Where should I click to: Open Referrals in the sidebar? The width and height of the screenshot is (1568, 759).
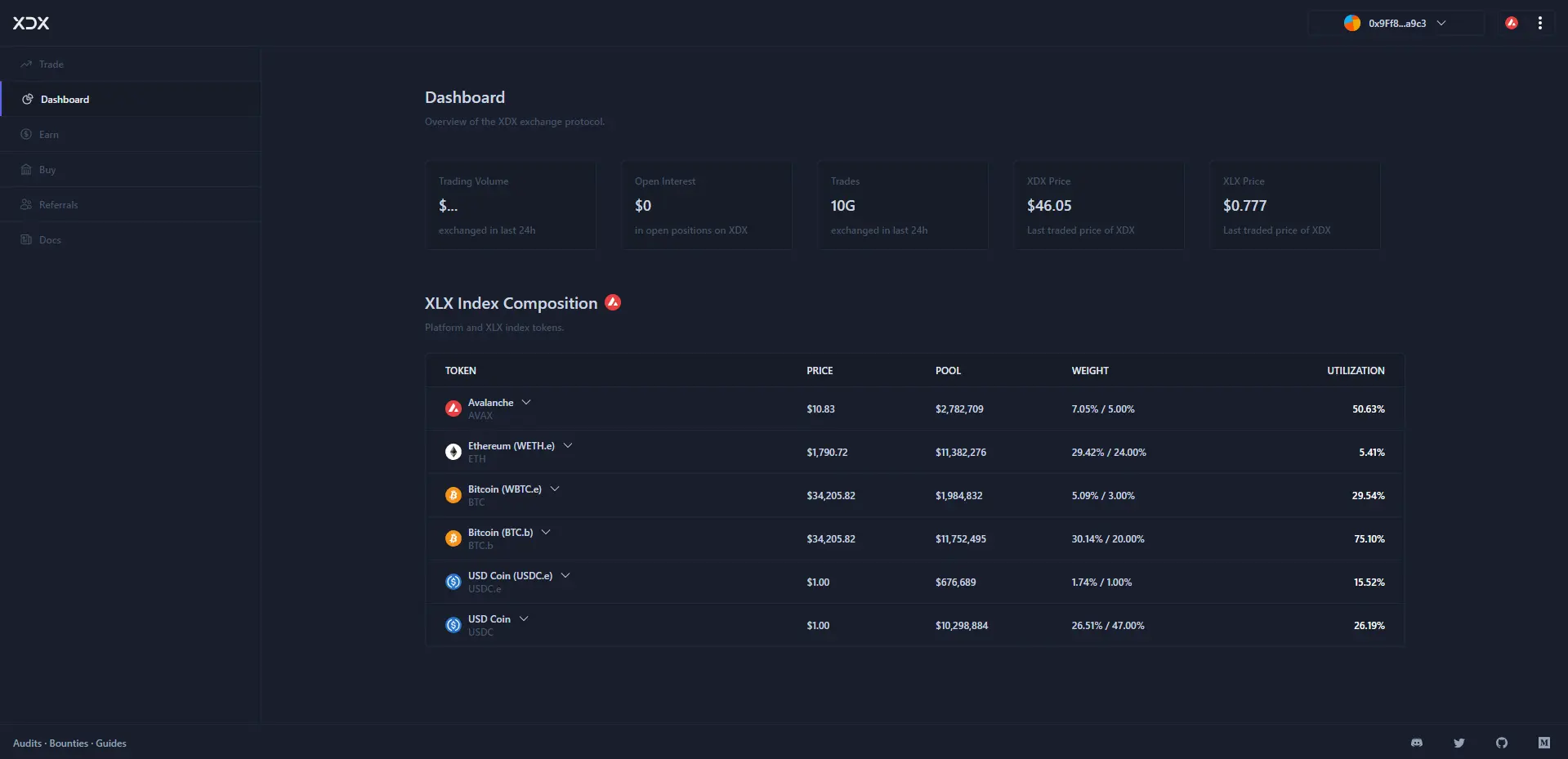[131, 204]
